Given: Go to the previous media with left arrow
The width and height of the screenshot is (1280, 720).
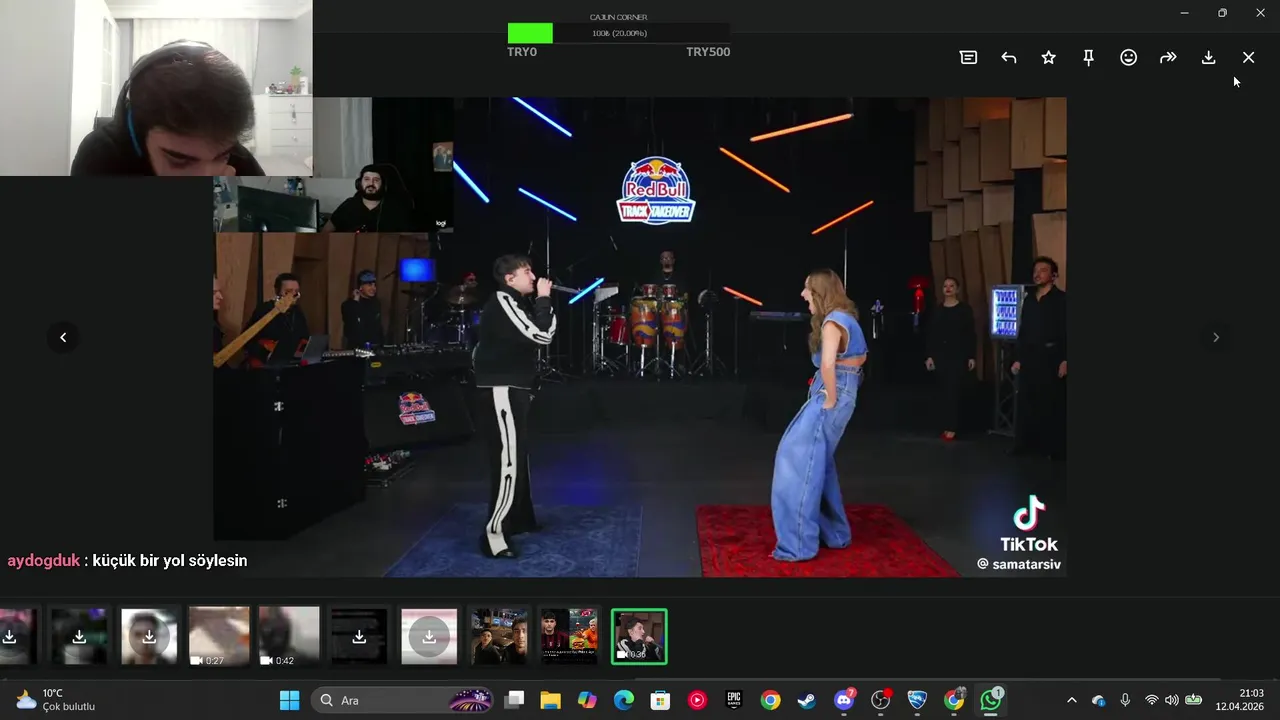Looking at the screenshot, I should point(63,337).
